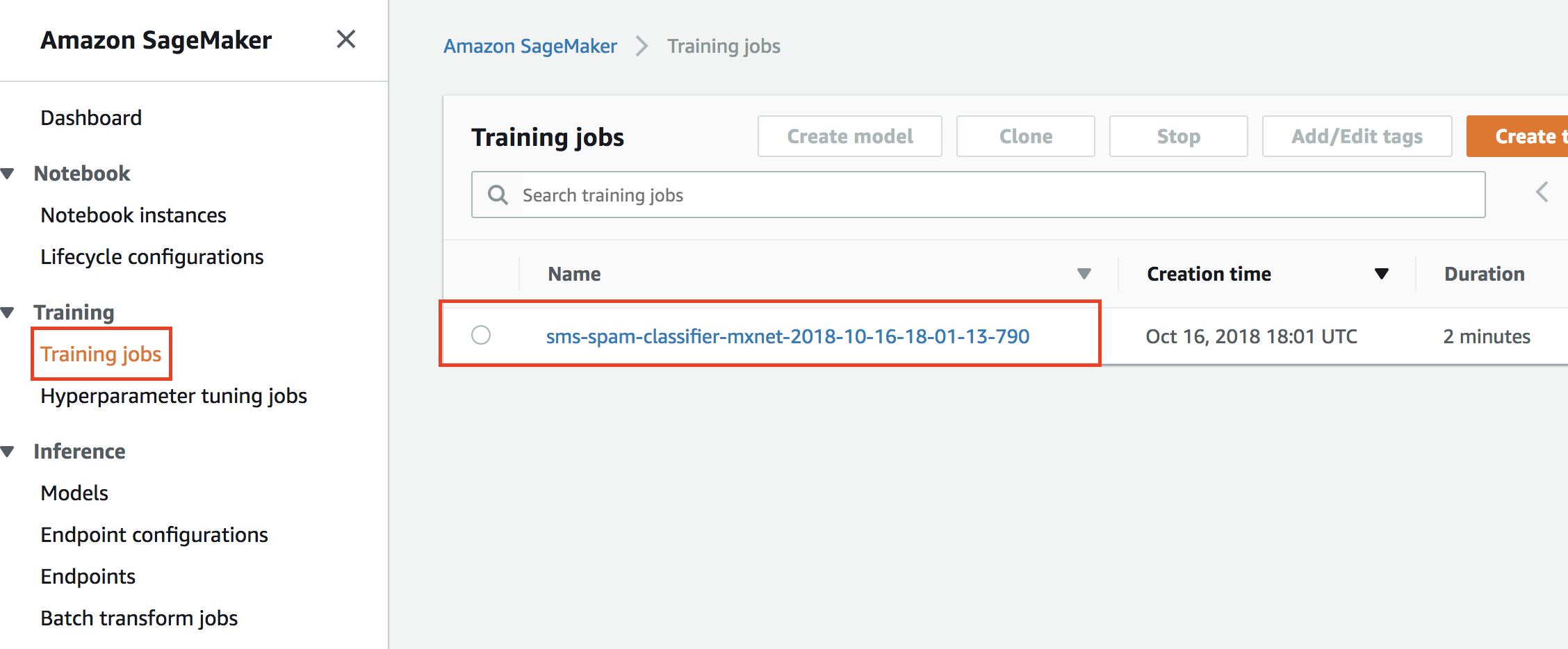The height and width of the screenshot is (649, 1568).
Task: Open Dashboard in the sidebar
Action: pyautogui.click(x=91, y=118)
